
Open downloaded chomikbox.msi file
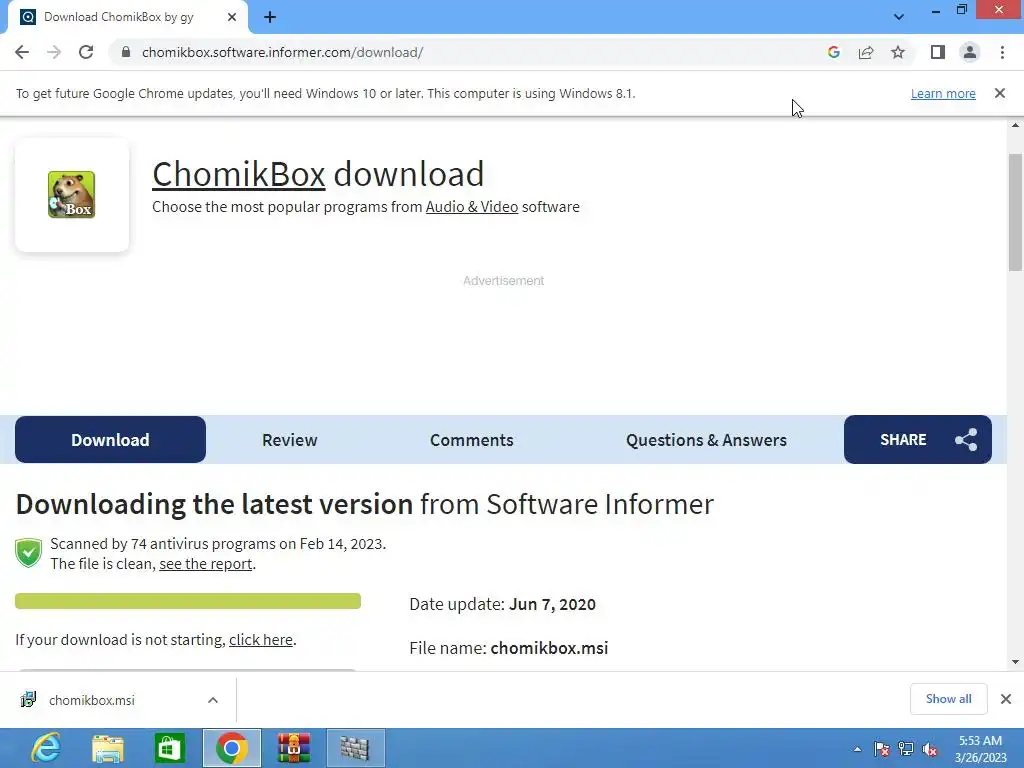[x=91, y=700]
